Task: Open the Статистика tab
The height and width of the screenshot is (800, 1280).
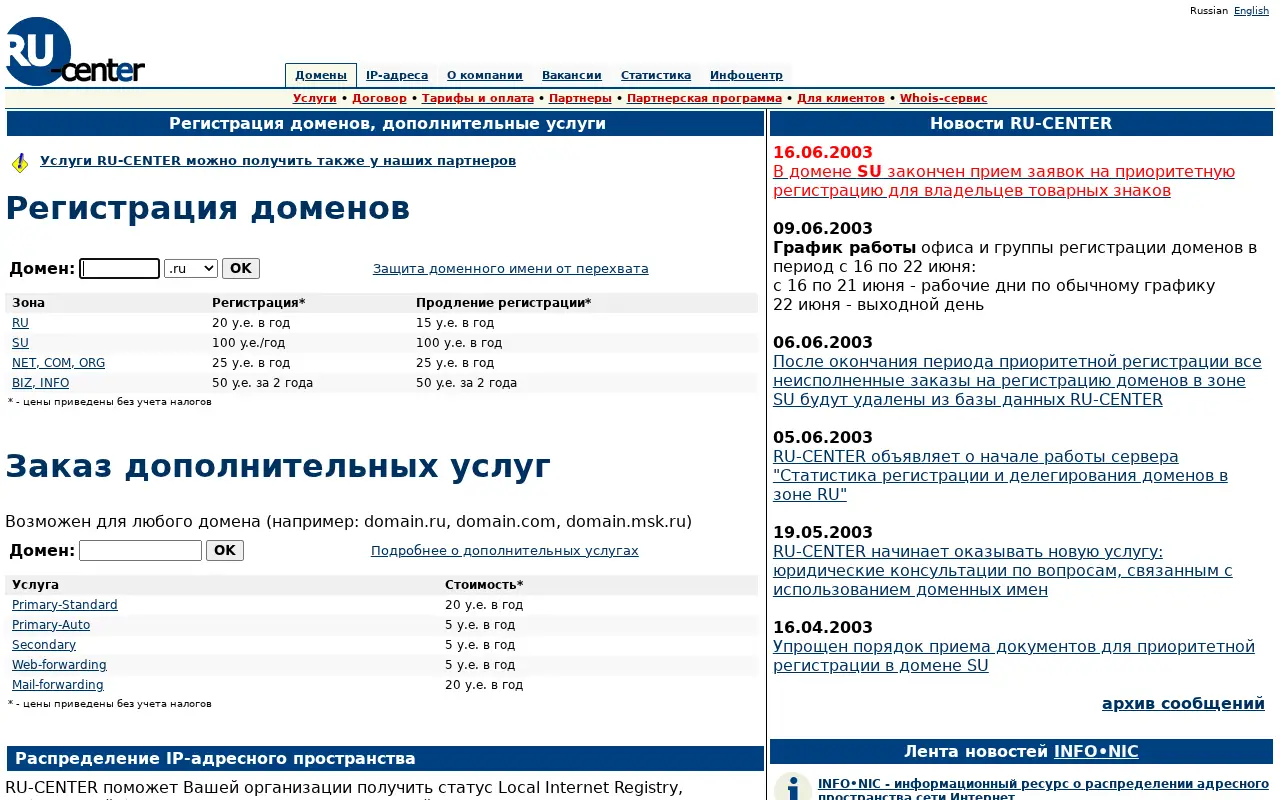Action: [656, 75]
